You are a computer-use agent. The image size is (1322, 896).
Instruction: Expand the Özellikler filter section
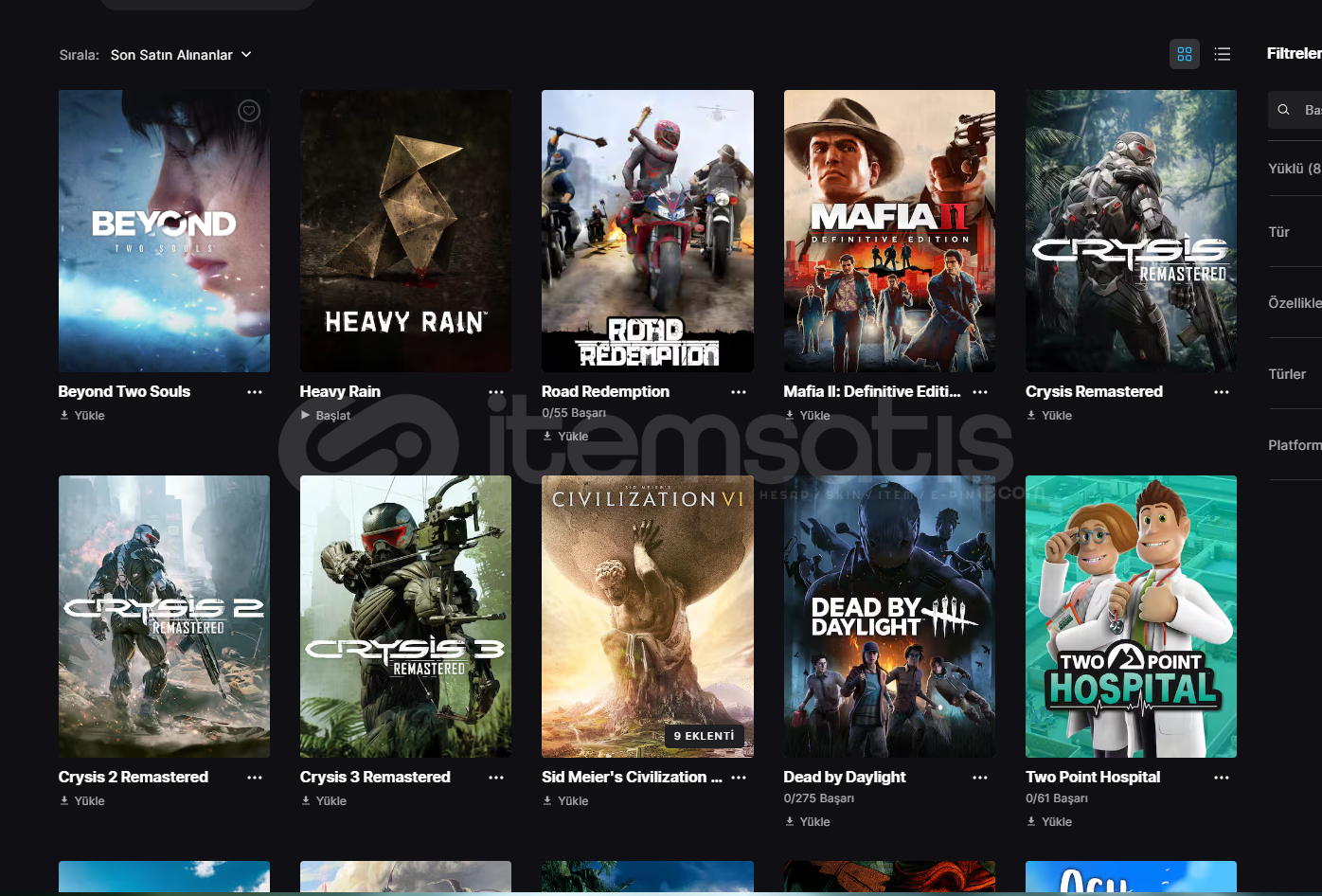[1295, 303]
